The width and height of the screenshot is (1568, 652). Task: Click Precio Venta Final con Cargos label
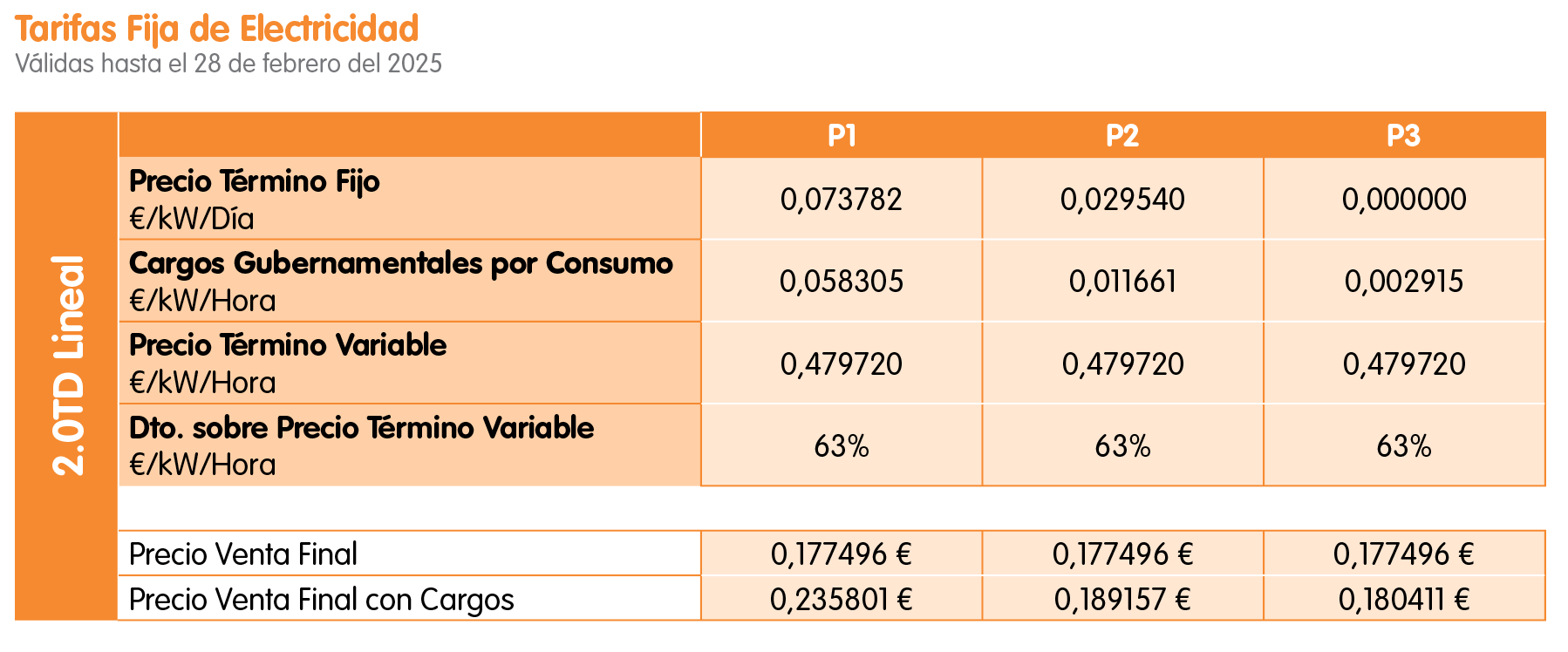click(x=322, y=600)
